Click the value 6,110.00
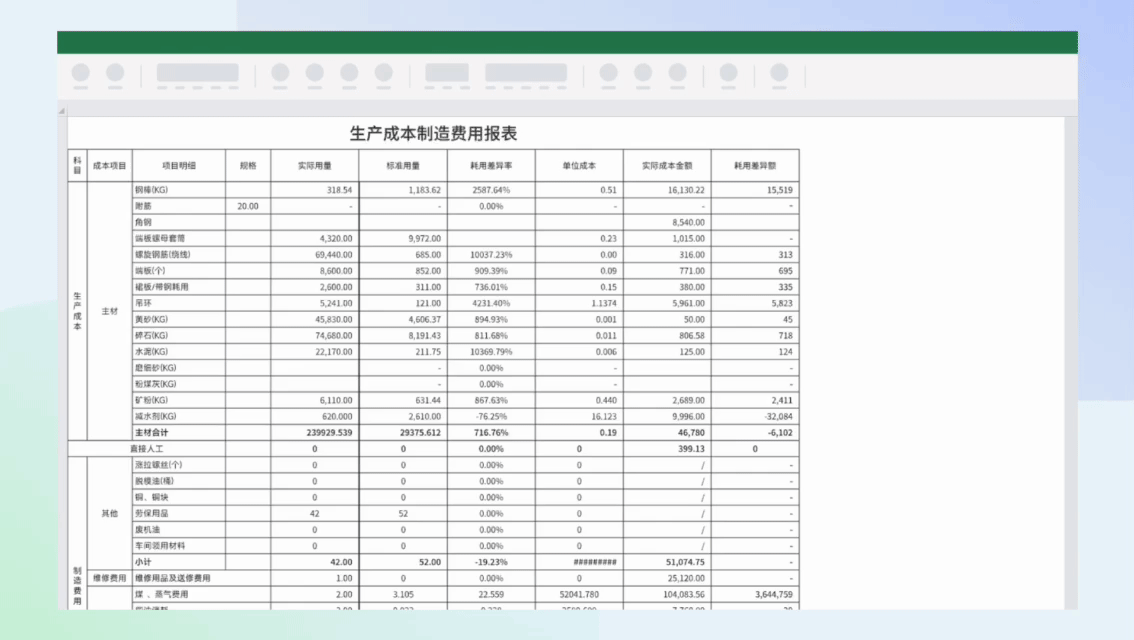 336,400
